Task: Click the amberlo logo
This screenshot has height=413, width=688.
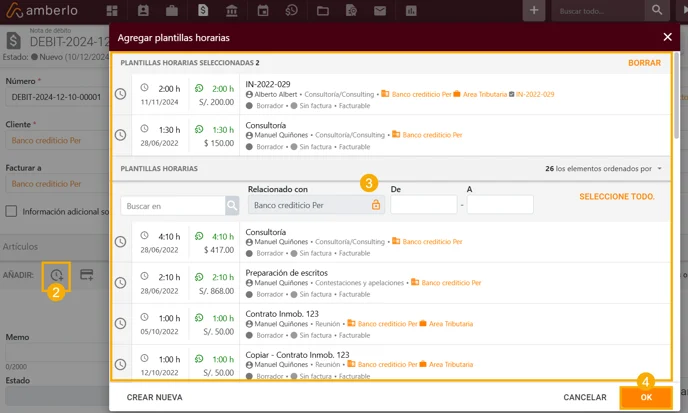Action: tap(42, 11)
